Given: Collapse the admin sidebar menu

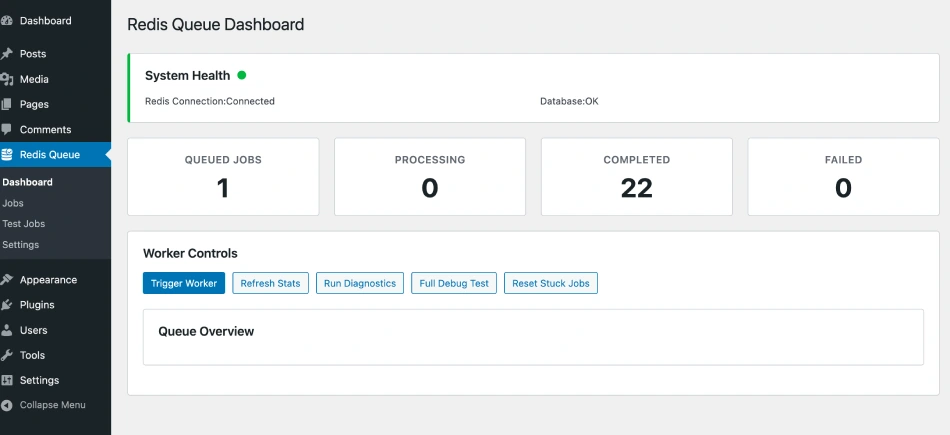Looking at the screenshot, I should [x=55, y=405].
